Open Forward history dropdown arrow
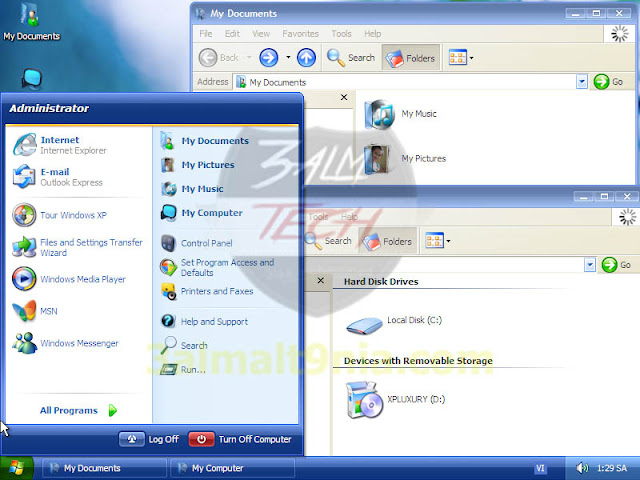 288,58
